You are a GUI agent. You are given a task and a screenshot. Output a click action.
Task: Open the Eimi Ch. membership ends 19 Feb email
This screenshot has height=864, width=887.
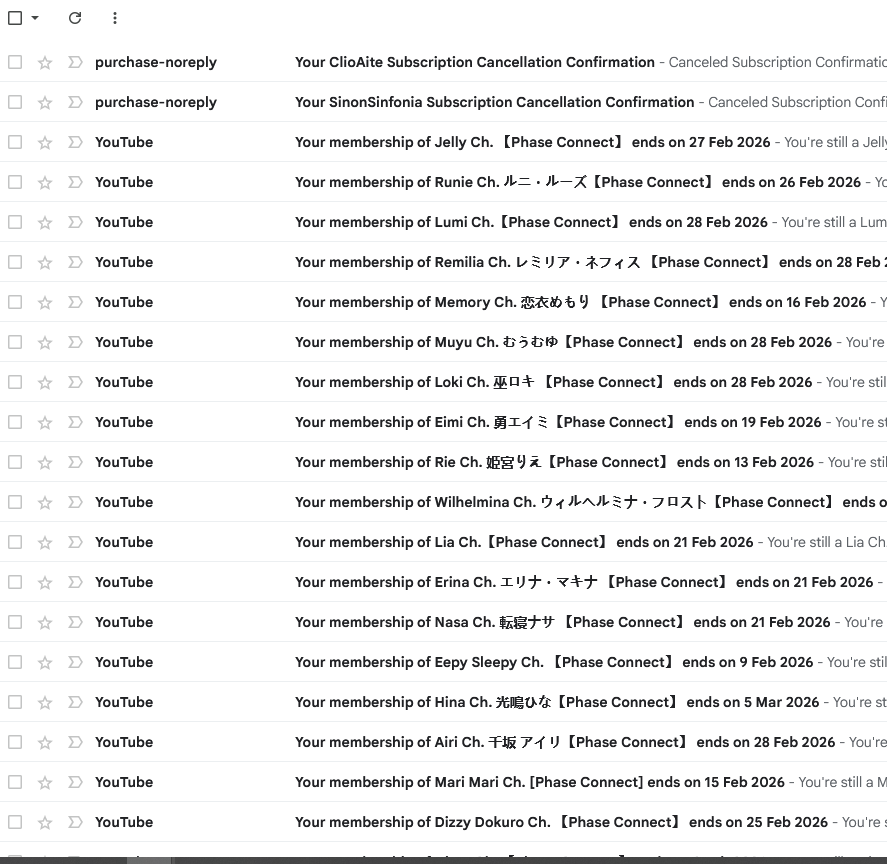pyautogui.click(x=558, y=422)
